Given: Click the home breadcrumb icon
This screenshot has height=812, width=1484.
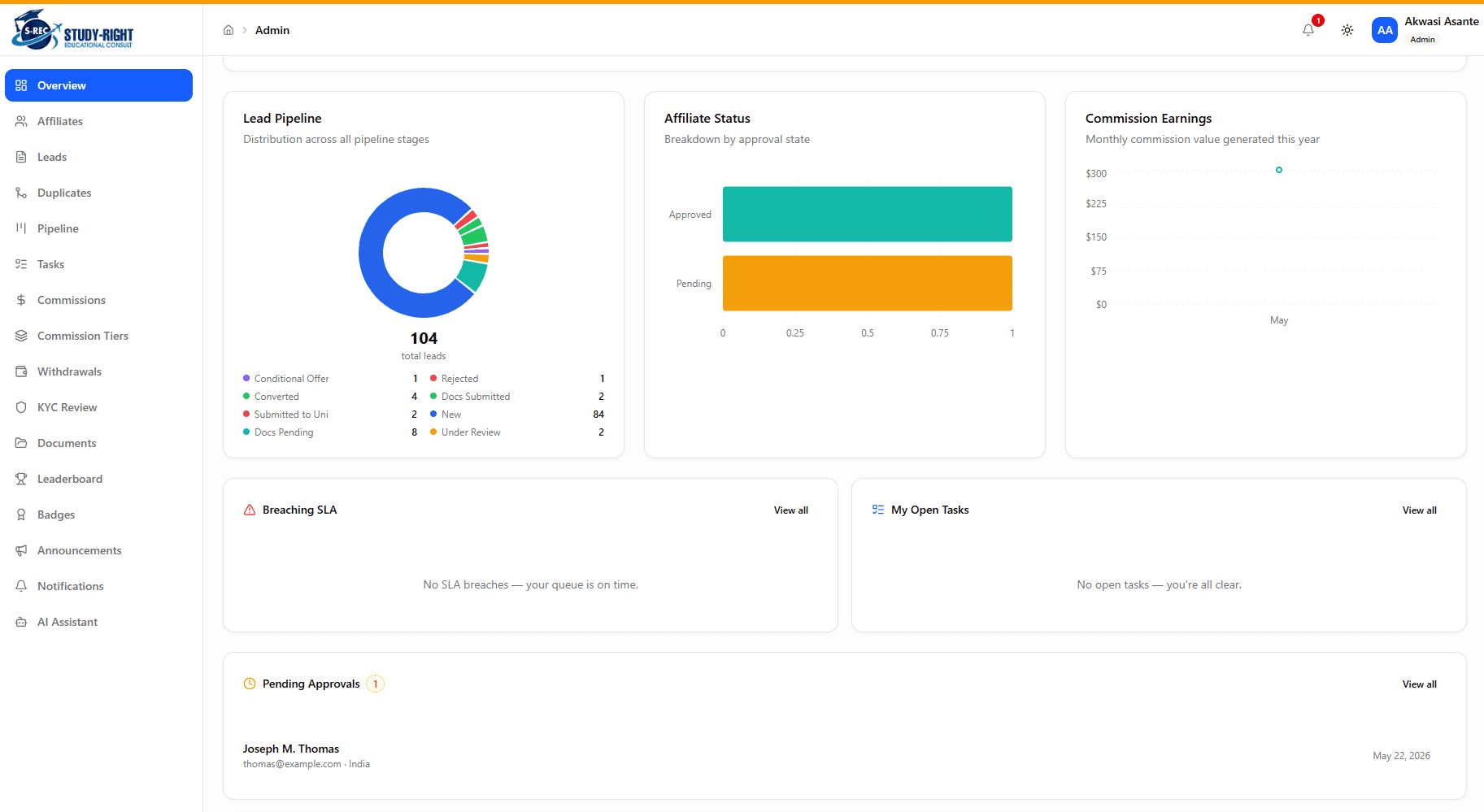Looking at the screenshot, I should click(228, 30).
